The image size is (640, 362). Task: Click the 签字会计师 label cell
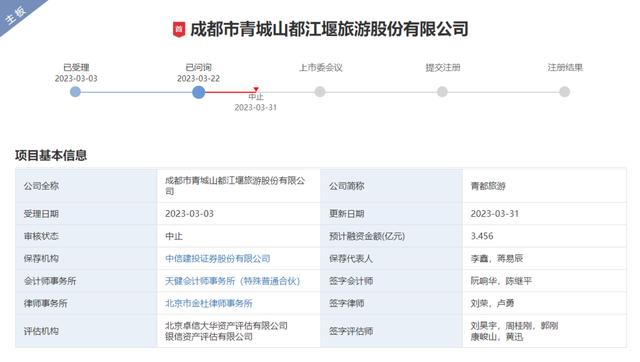coord(392,281)
